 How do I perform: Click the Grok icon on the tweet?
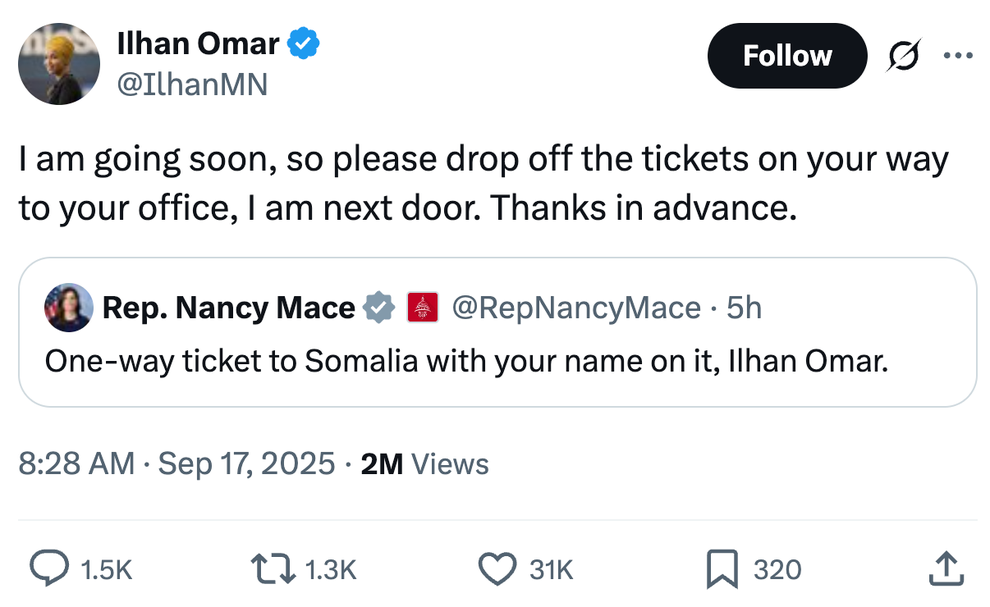pyautogui.click(x=903, y=56)
